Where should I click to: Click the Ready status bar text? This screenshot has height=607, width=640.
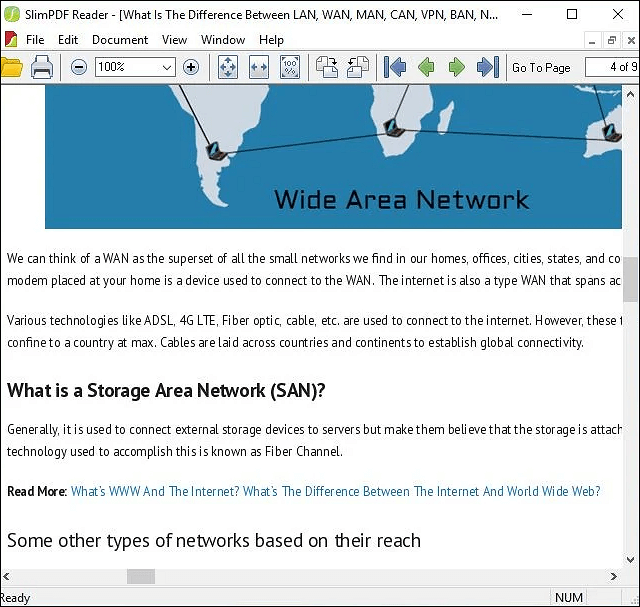(15, 598)
